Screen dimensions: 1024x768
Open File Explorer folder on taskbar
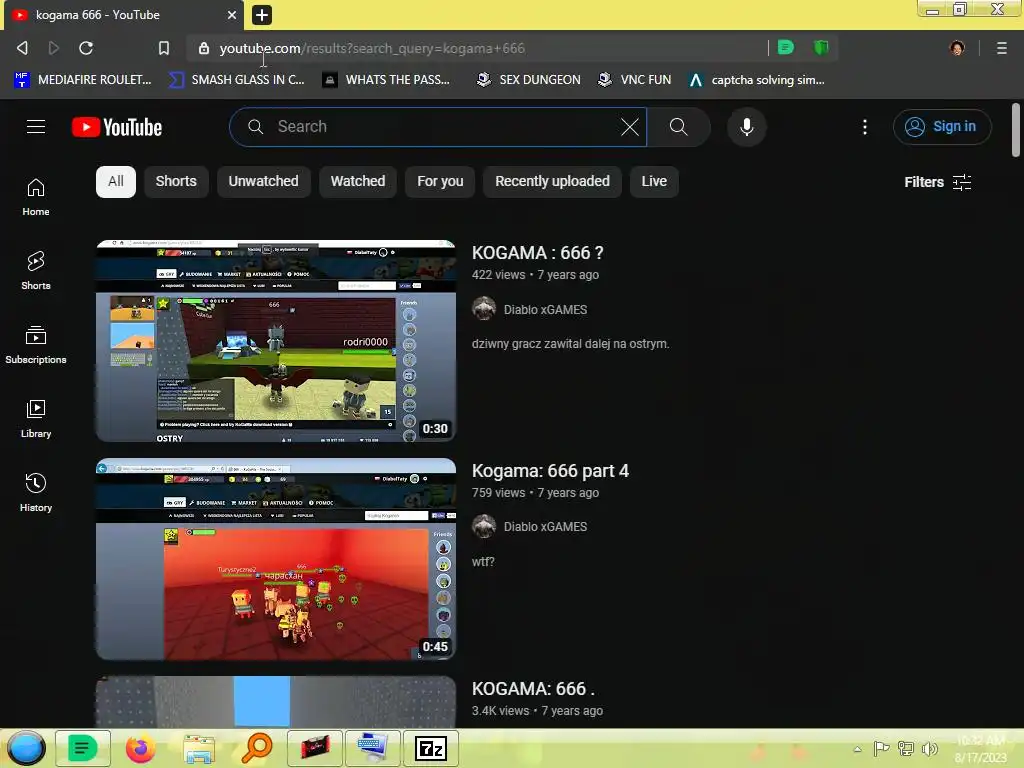199,748
